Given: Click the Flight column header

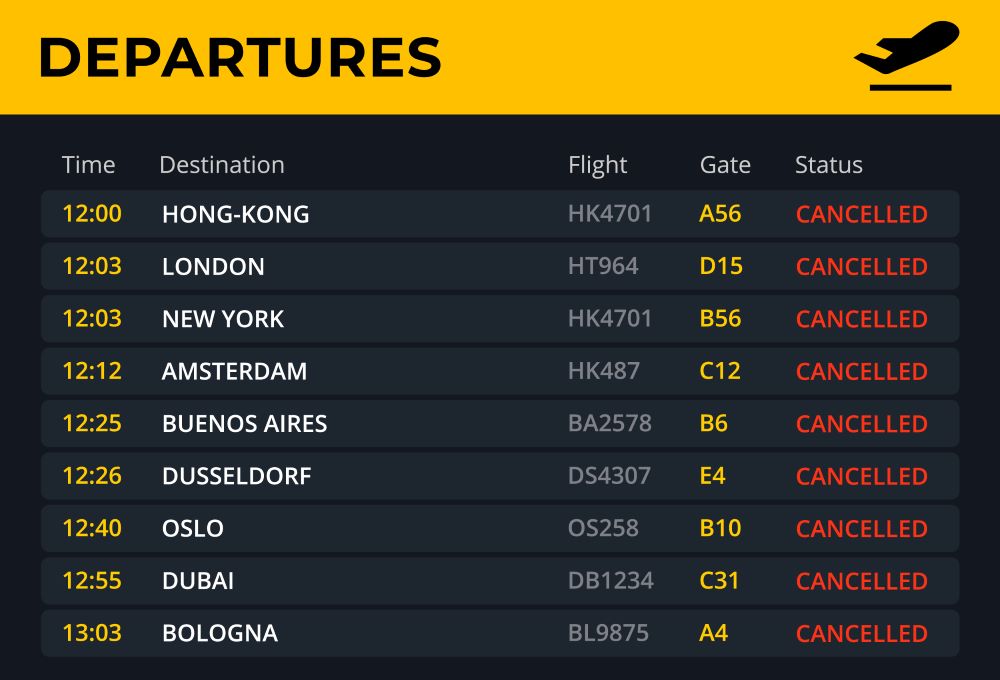Looking at the screenshot, I should coord(598,165).
